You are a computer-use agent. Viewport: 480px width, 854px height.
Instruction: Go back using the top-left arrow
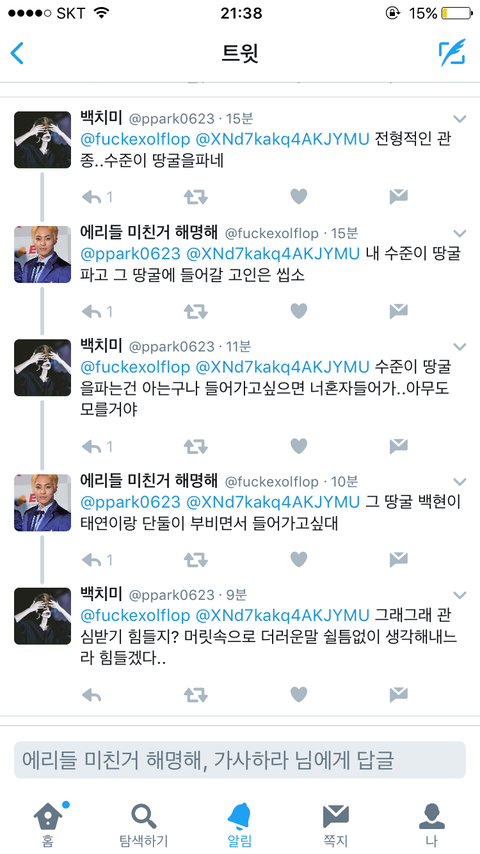click(x=17, y=53)
